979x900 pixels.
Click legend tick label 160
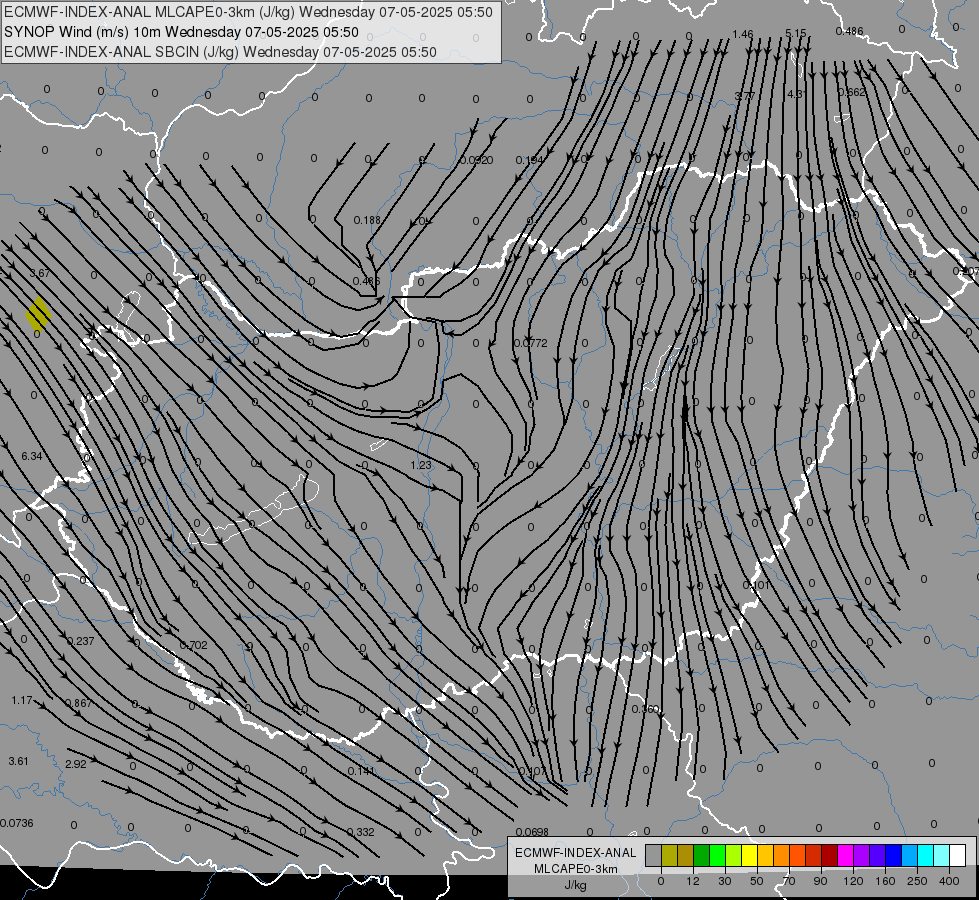(885, 881)
